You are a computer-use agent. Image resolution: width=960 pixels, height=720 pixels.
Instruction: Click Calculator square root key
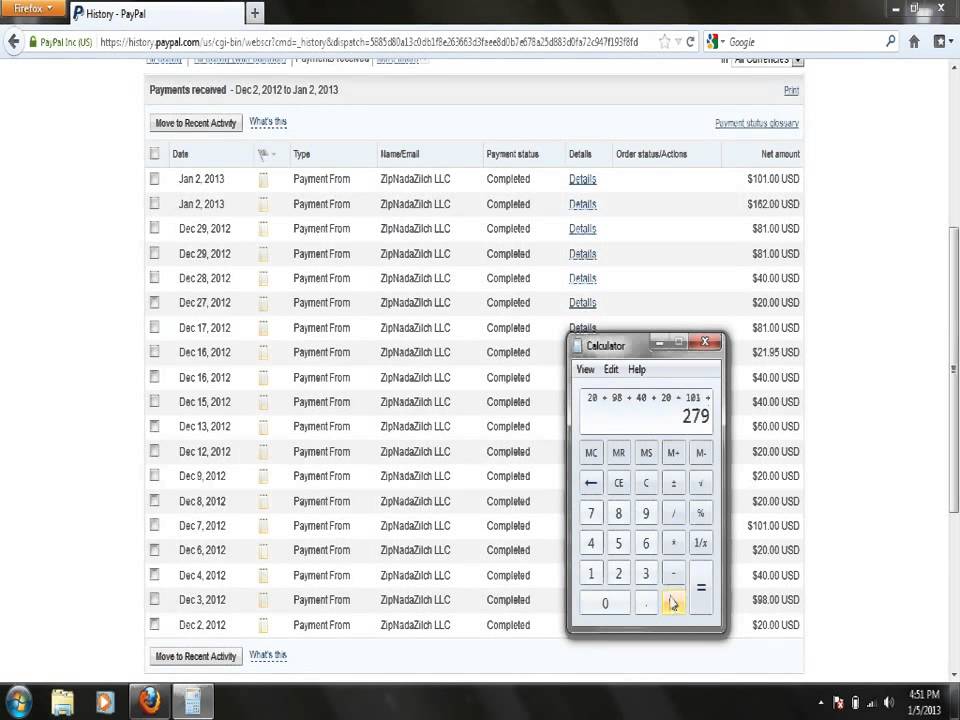[701, 483]
